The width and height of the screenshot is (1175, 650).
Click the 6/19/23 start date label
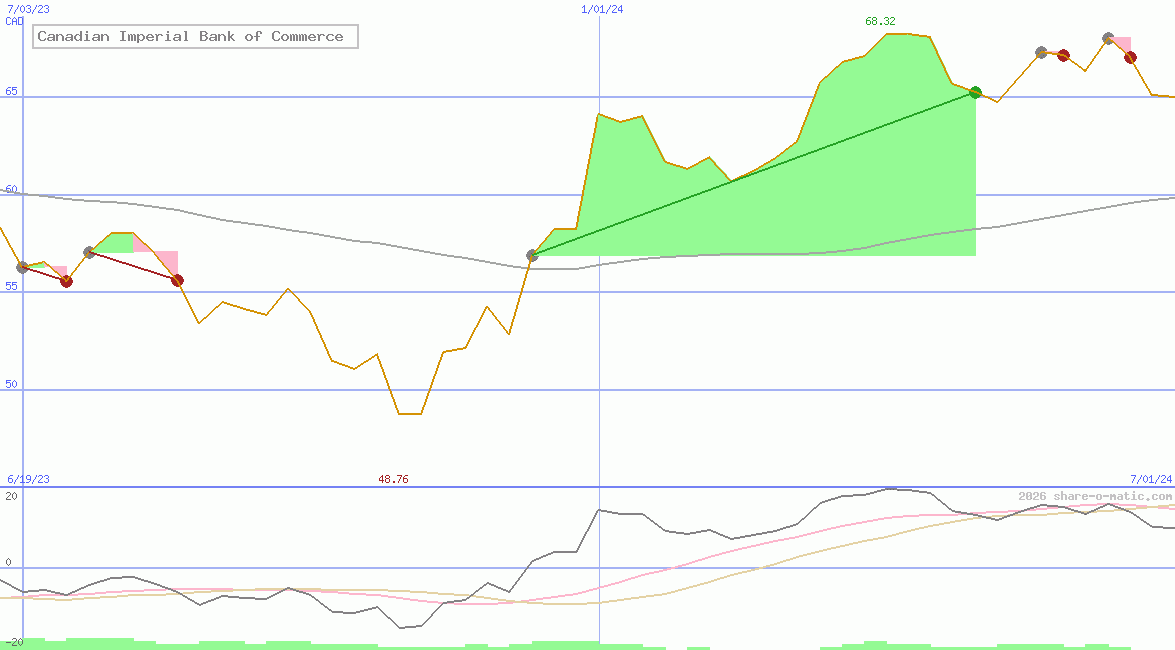pyautogui.click(x=28, y=479)
